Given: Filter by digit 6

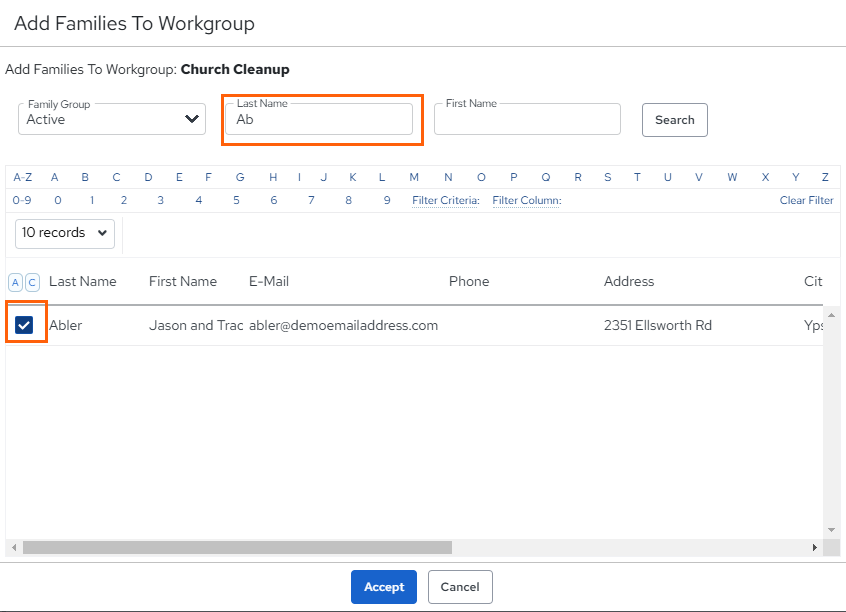Looking at the screenshot, I should coord(274,200).
